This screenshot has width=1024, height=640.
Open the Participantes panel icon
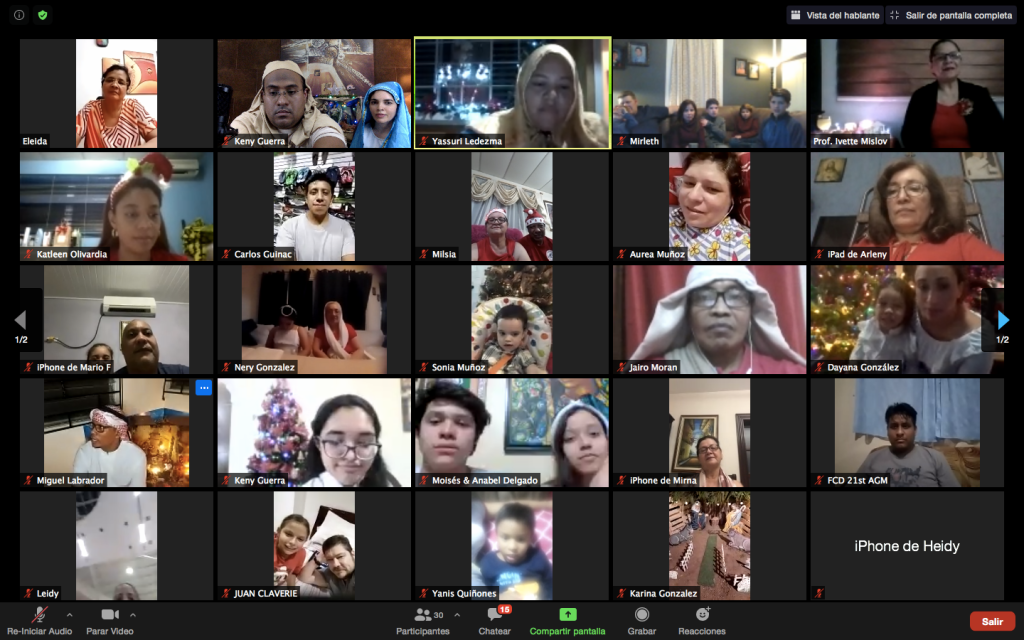424,615
